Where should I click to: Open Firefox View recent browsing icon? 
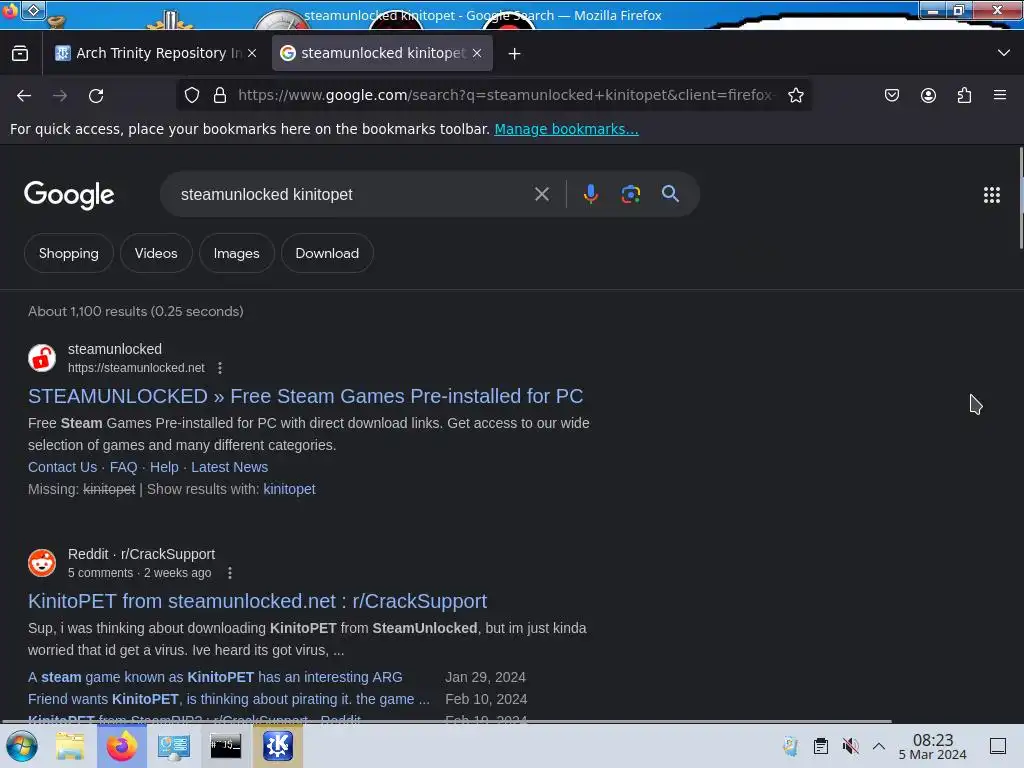coord(20,53)
